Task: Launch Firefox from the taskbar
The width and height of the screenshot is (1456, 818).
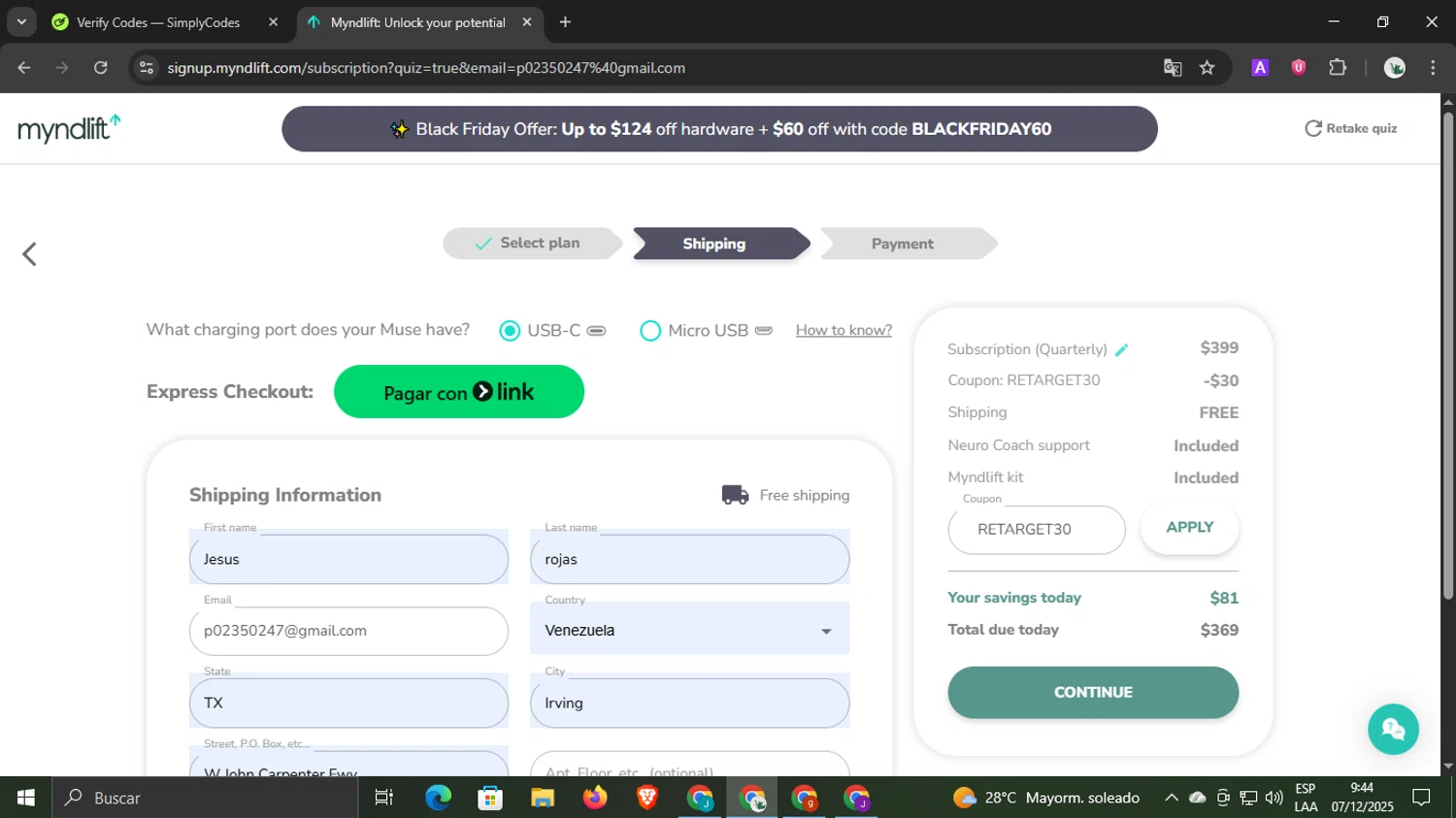Action: click(595, 798)
